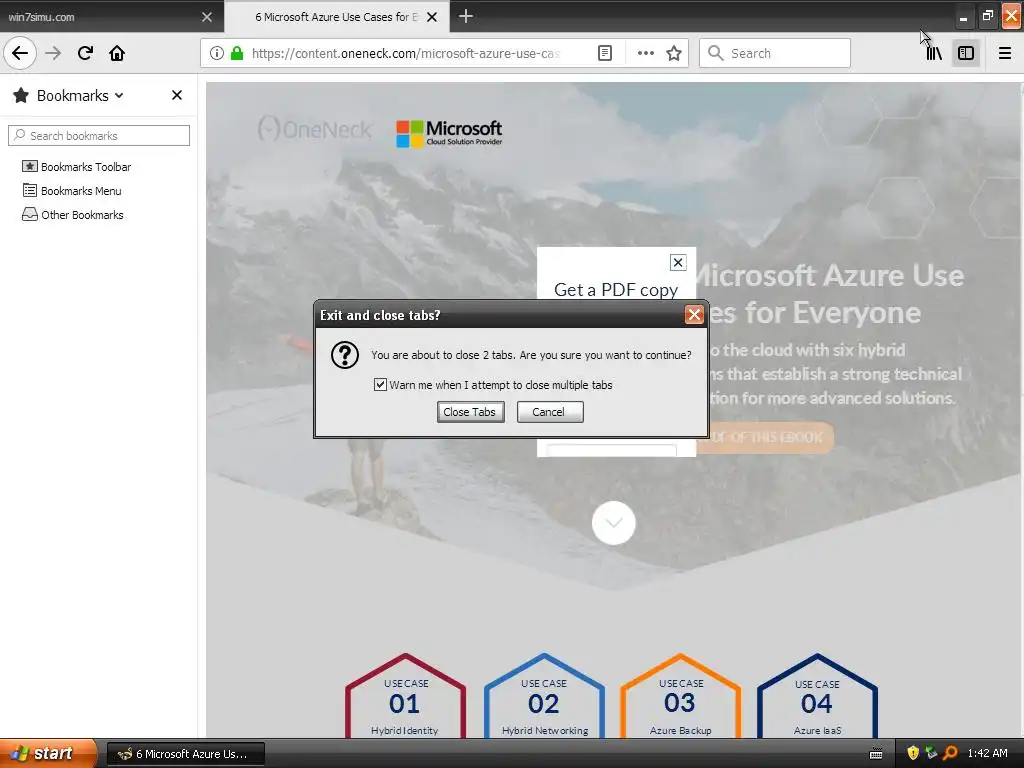Open Other Bookmarks folder
The image size is (1024, 768).
[72, 215]
